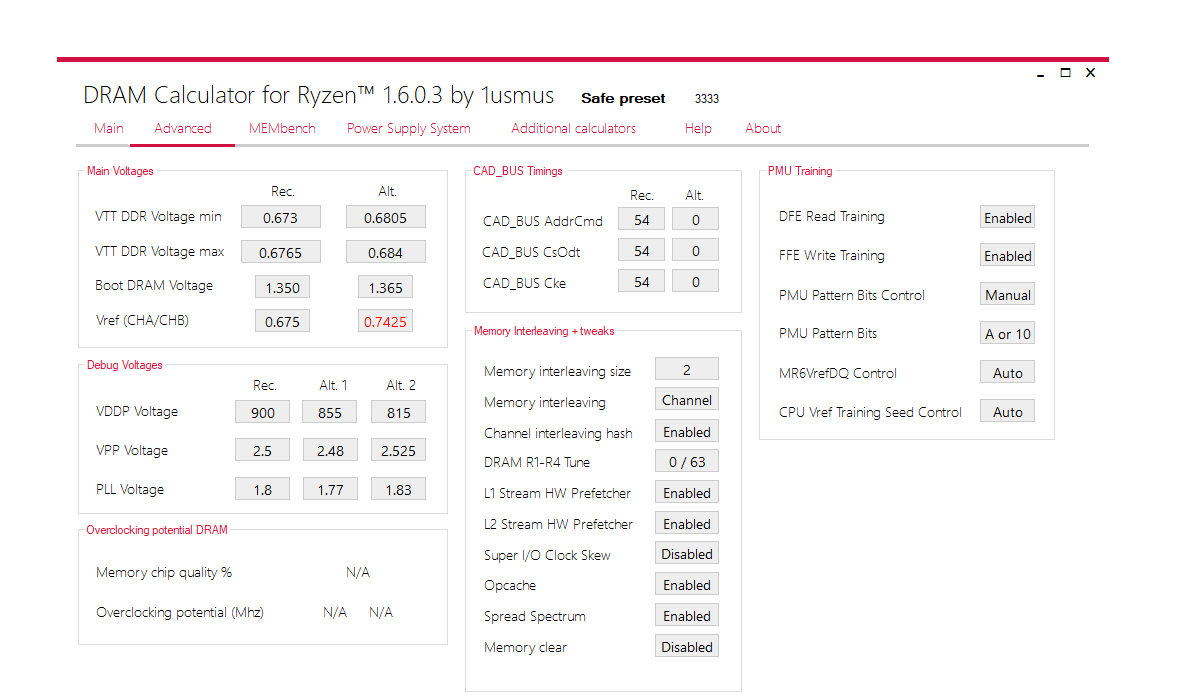Click CAD_BUS Cke Alt. value 0
Screen dimensions: 1186x696
coord(695,281)
